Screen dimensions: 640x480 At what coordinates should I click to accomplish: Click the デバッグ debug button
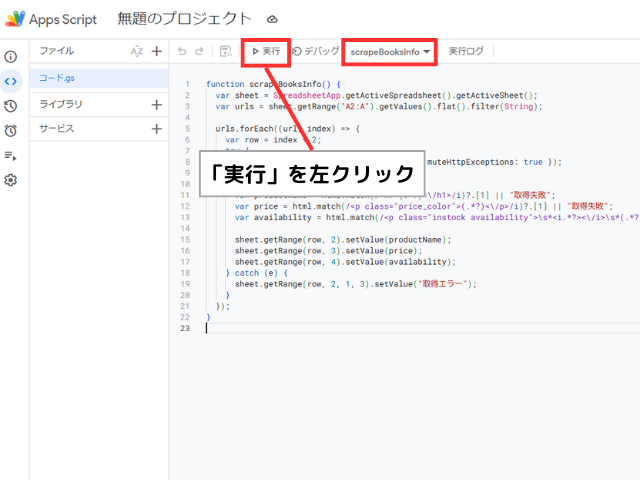coord(315,51)
